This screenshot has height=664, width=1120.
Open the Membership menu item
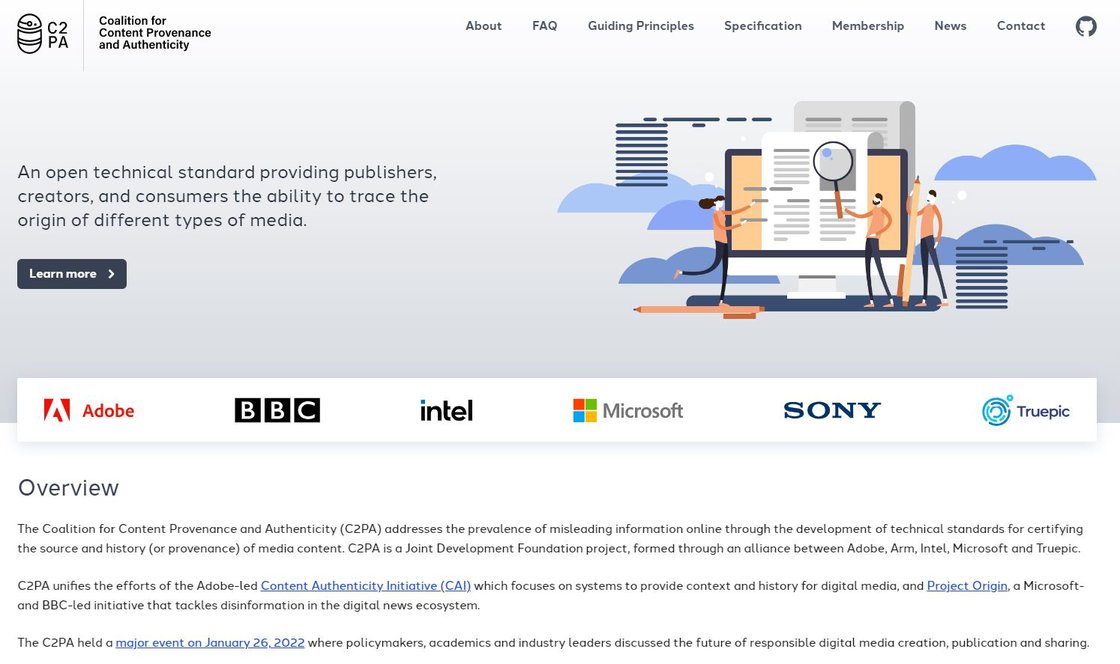coord(868,26)
